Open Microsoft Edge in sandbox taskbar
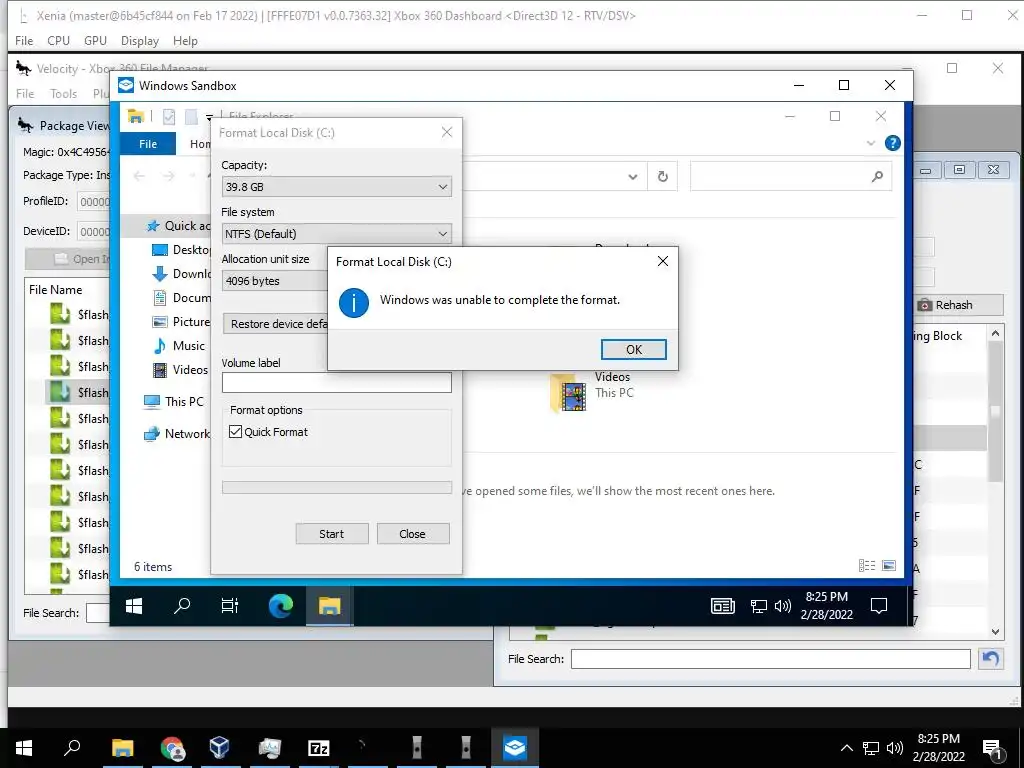This screenshot has height=768, width=1024. point(281,606)
